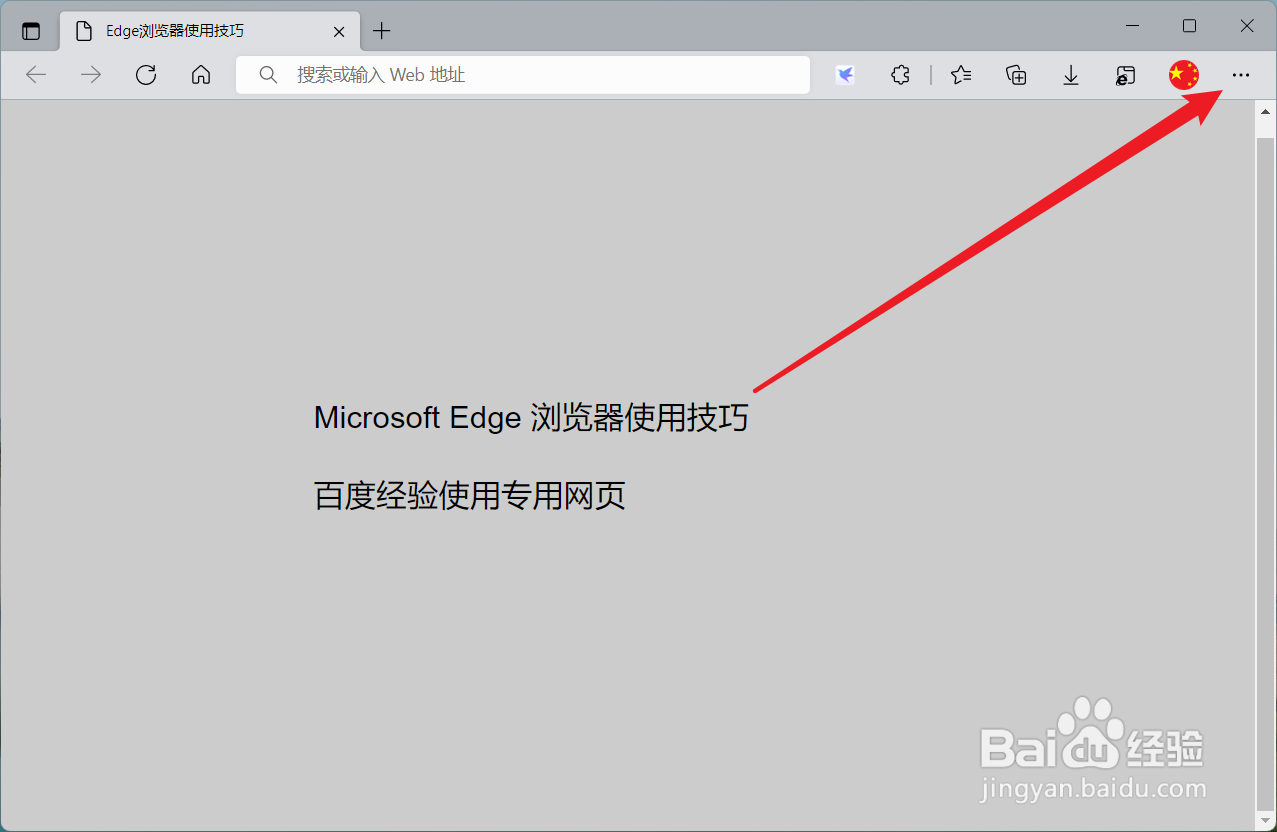Open Settings and more ellipsis menu

(x=1241, y=75)
